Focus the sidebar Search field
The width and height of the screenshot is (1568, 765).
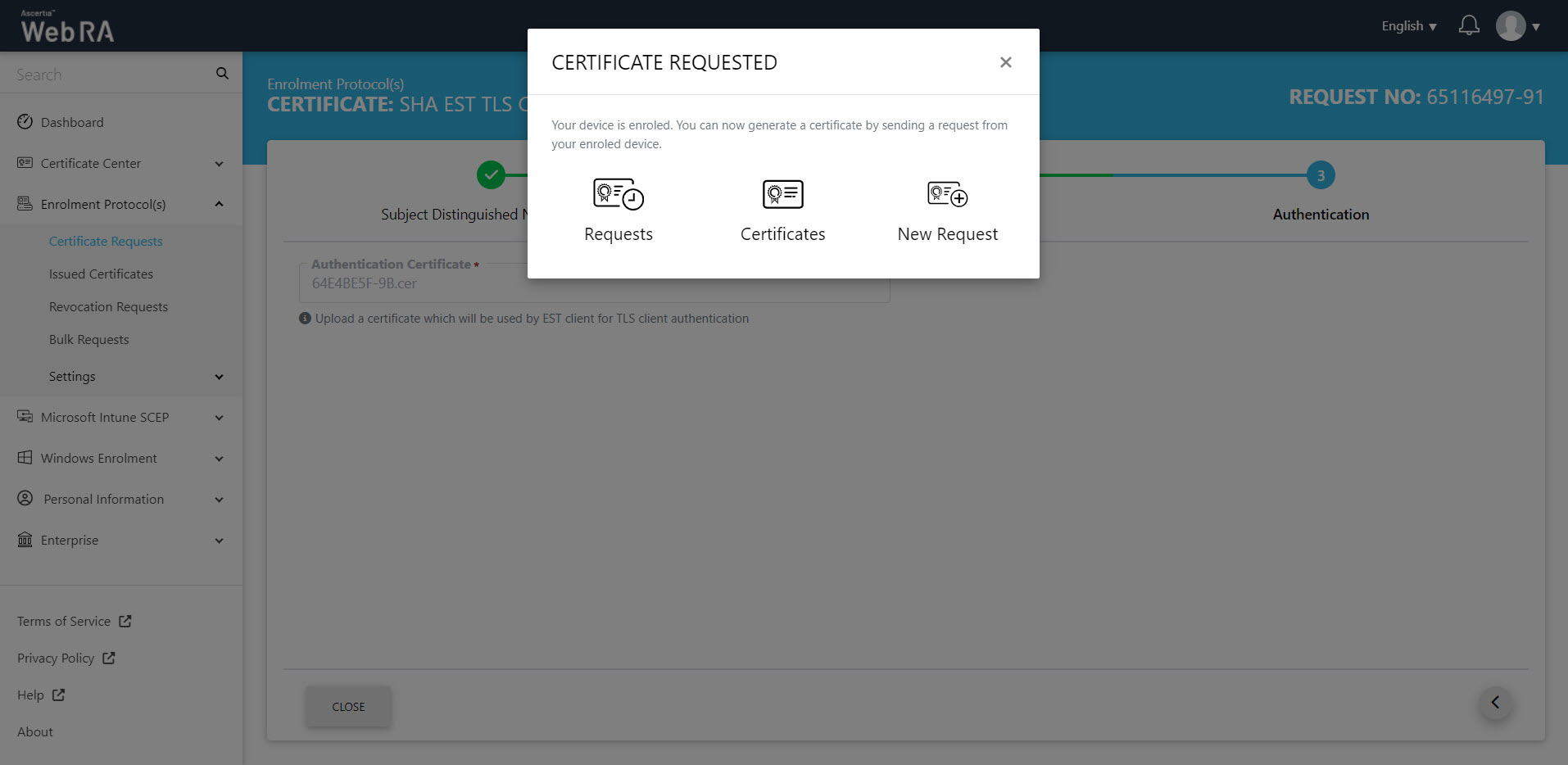pos(106,75)
